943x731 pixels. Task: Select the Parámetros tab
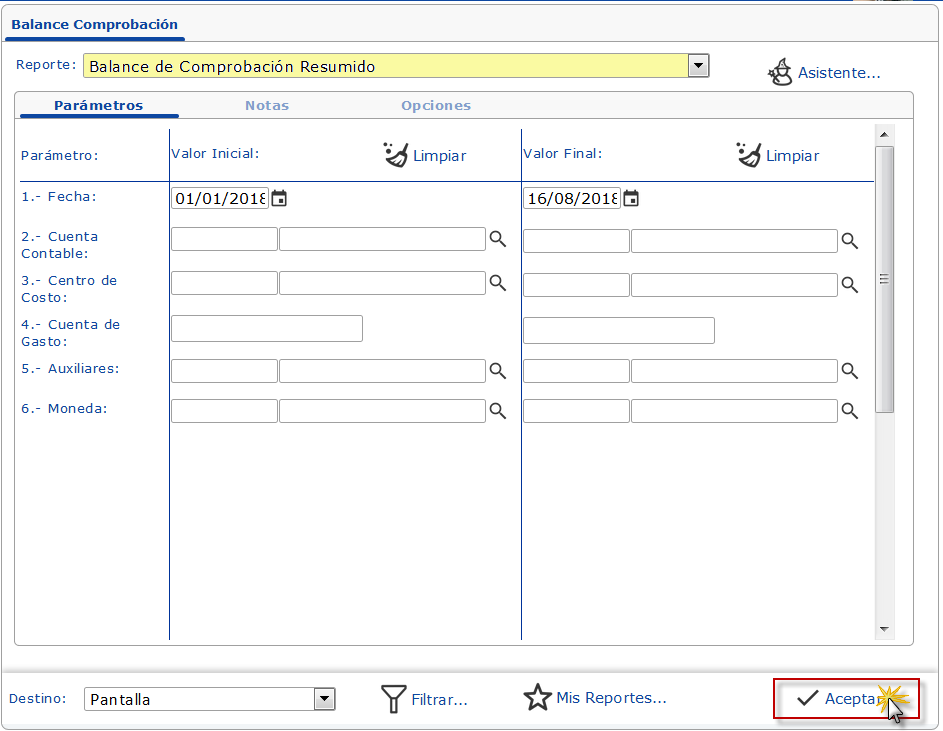98,105
